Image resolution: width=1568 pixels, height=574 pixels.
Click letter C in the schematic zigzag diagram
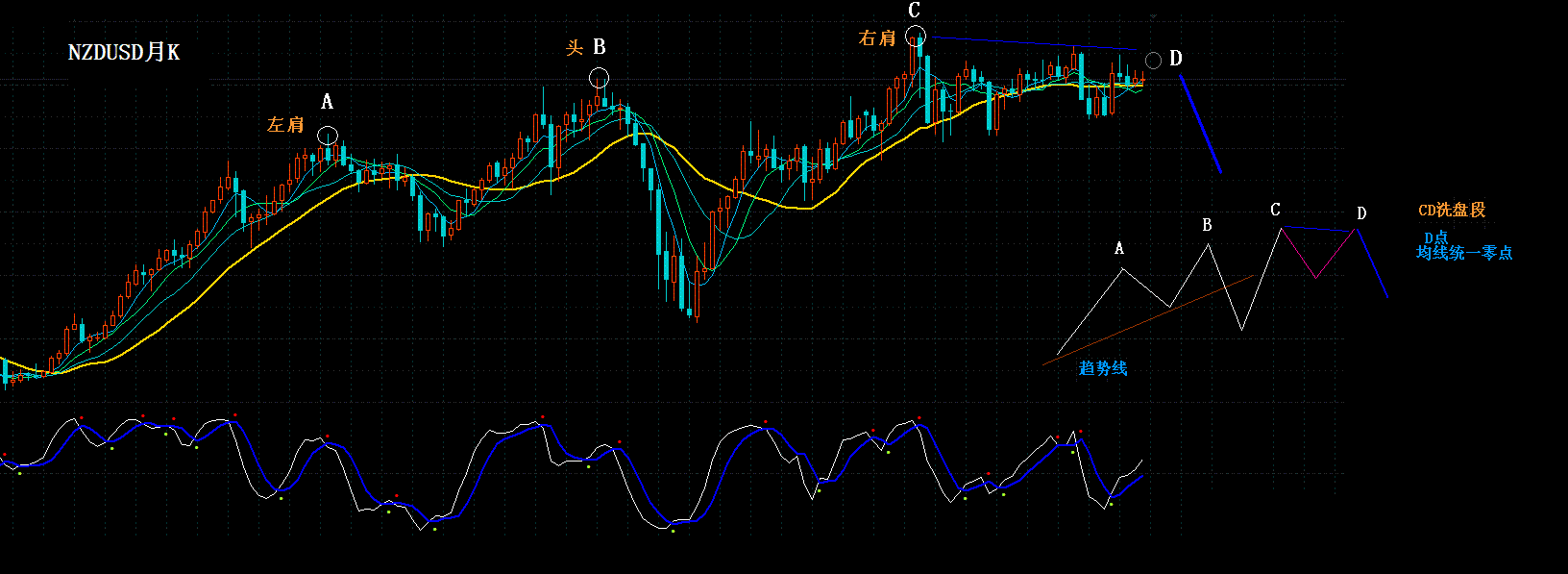click(1275, 210)
